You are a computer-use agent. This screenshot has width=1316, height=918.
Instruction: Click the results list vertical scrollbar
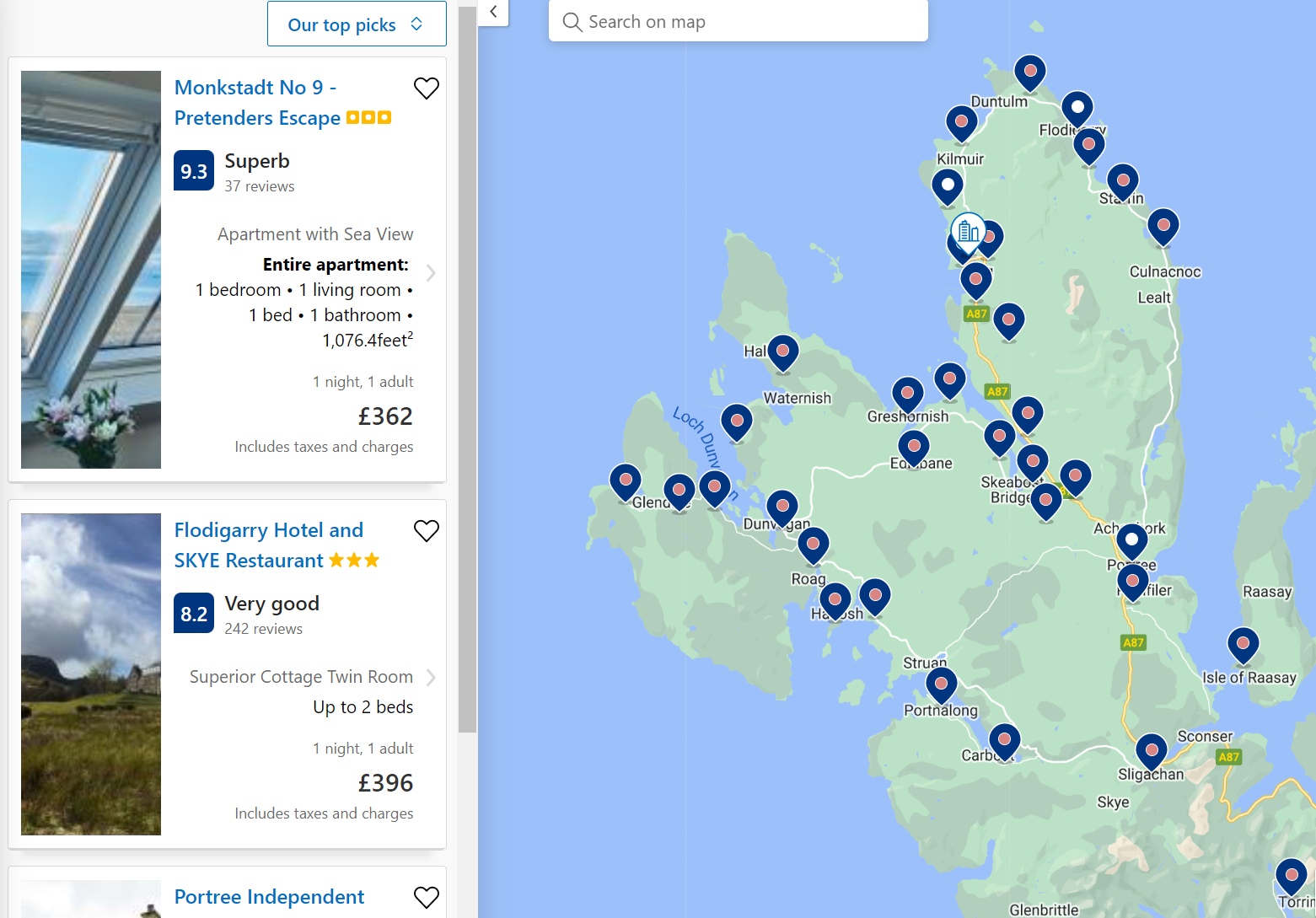point(468,371)
